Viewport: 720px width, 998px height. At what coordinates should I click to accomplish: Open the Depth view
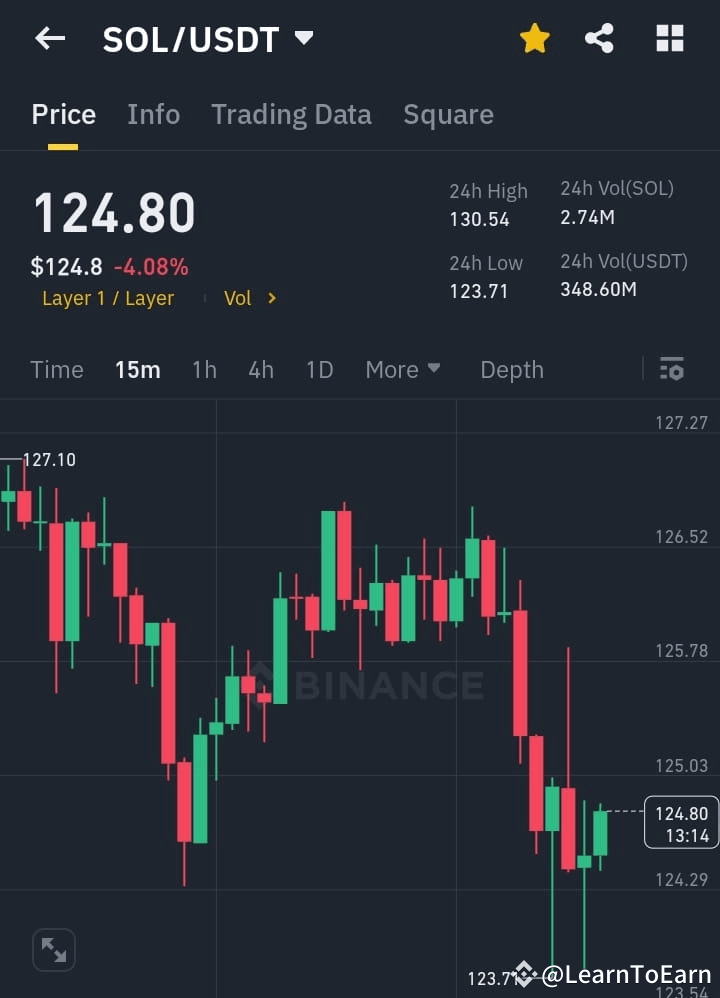click(511, 369)
